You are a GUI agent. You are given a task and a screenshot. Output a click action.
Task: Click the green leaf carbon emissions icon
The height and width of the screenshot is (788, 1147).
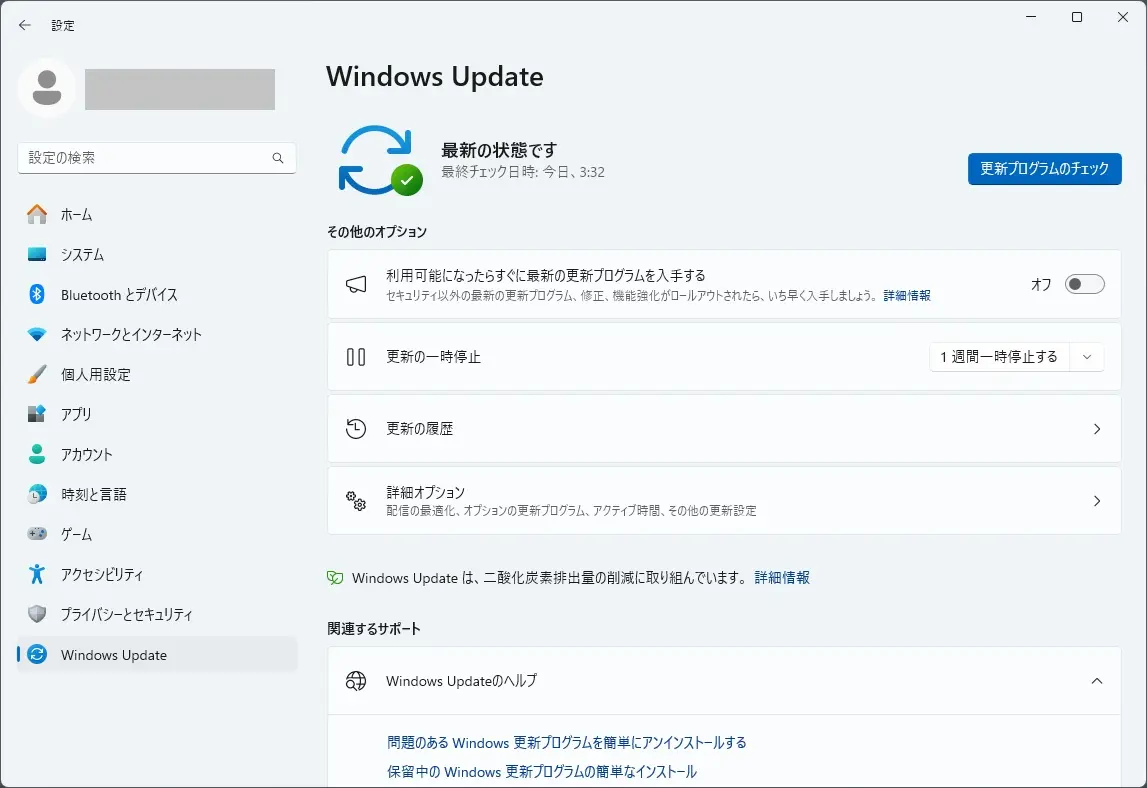pos(335,578)
